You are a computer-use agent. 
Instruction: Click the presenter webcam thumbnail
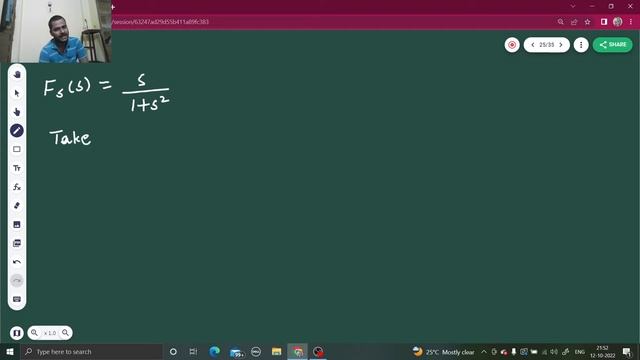[x=56, y=31]
